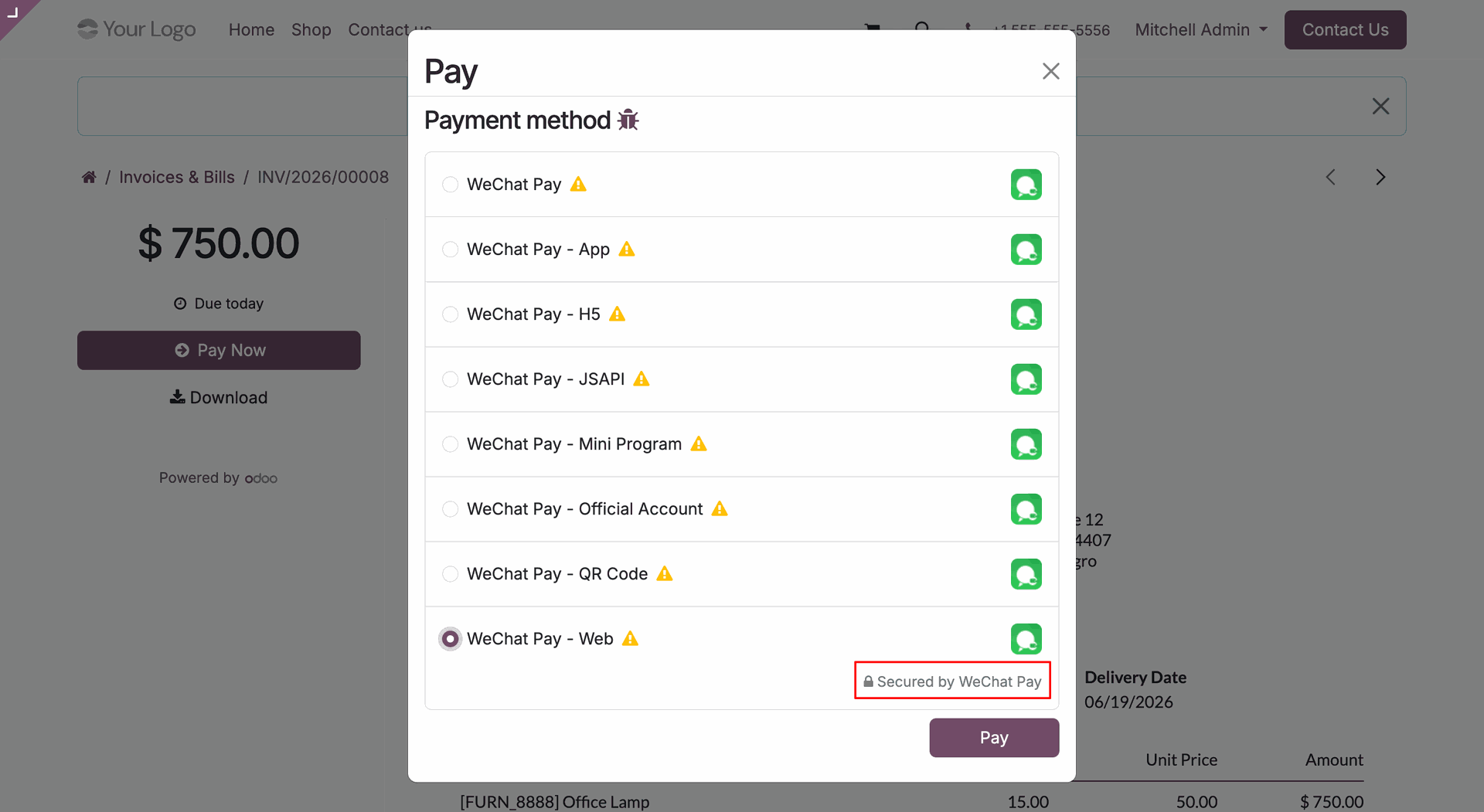Go to next invoice using right chevron
1484x812 pixels.
coord(1380,177)
